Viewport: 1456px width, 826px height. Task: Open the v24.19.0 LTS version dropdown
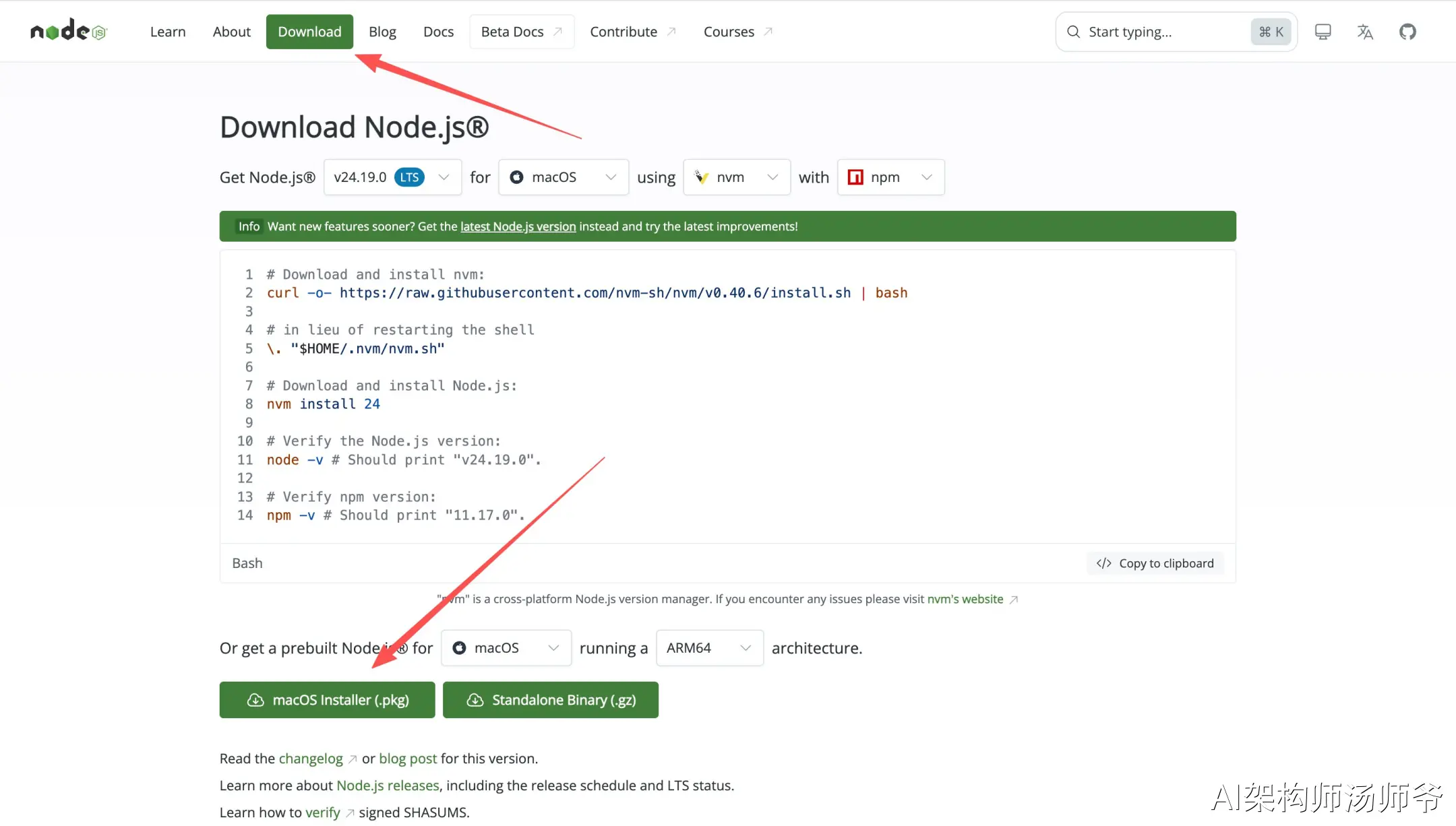[392, 177]
